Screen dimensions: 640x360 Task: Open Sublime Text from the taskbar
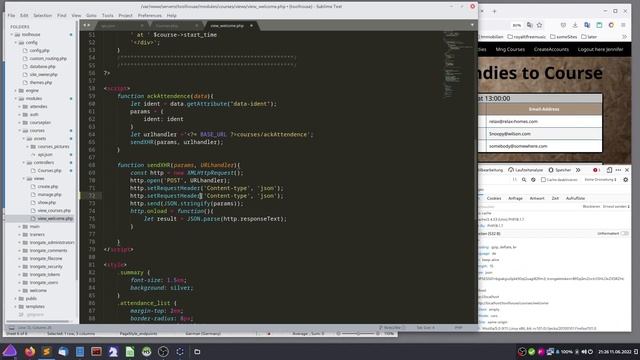click(47, 351)
